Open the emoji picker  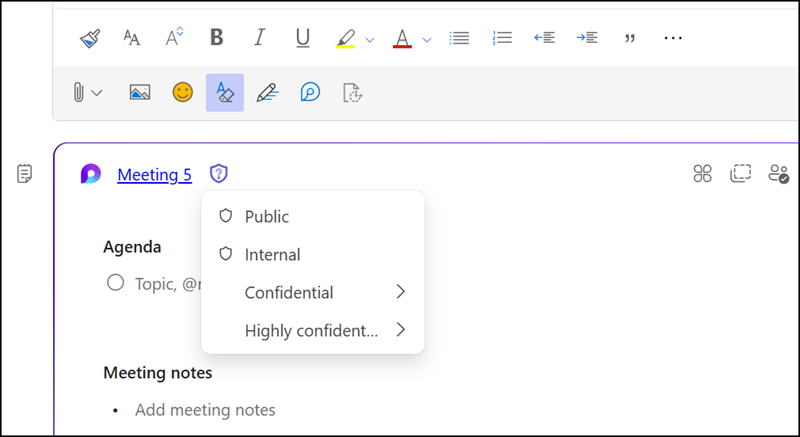point(183,92)
